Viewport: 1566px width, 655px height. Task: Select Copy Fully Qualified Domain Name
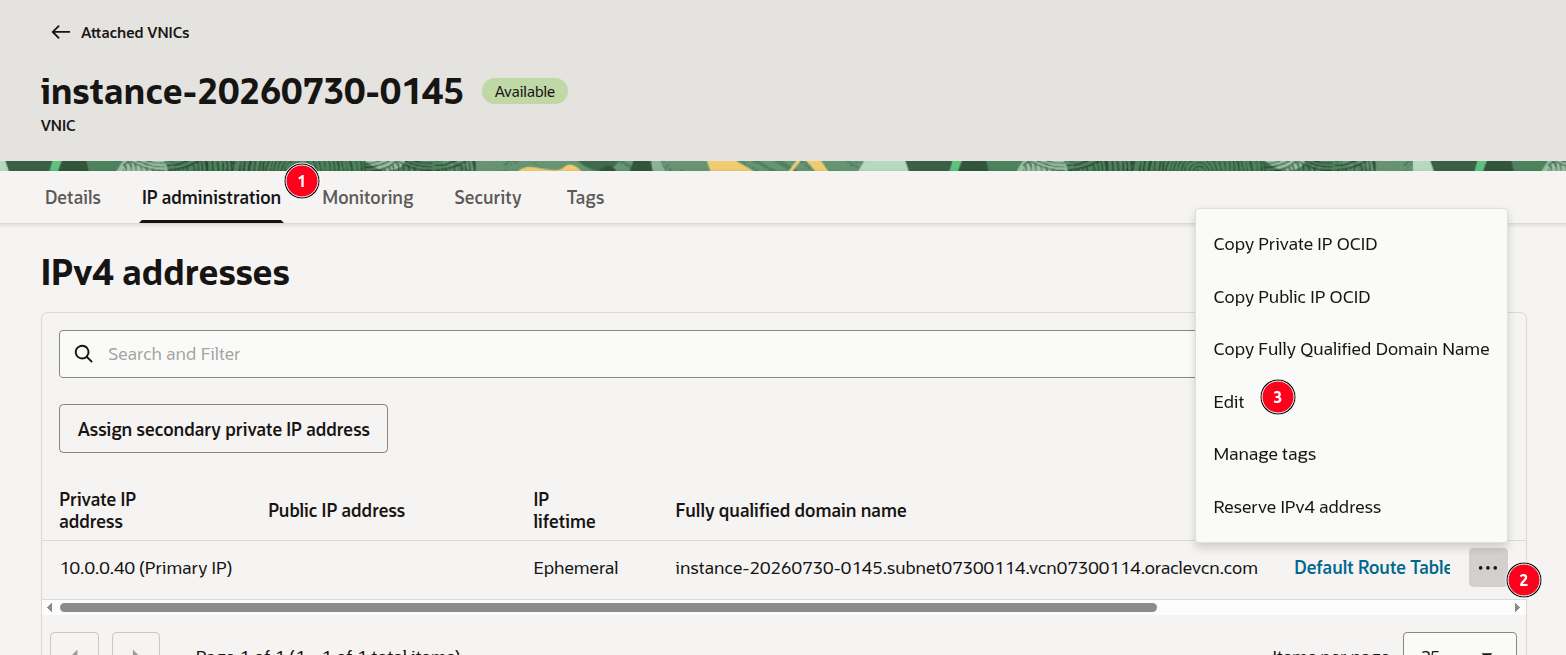(1351, 349)
